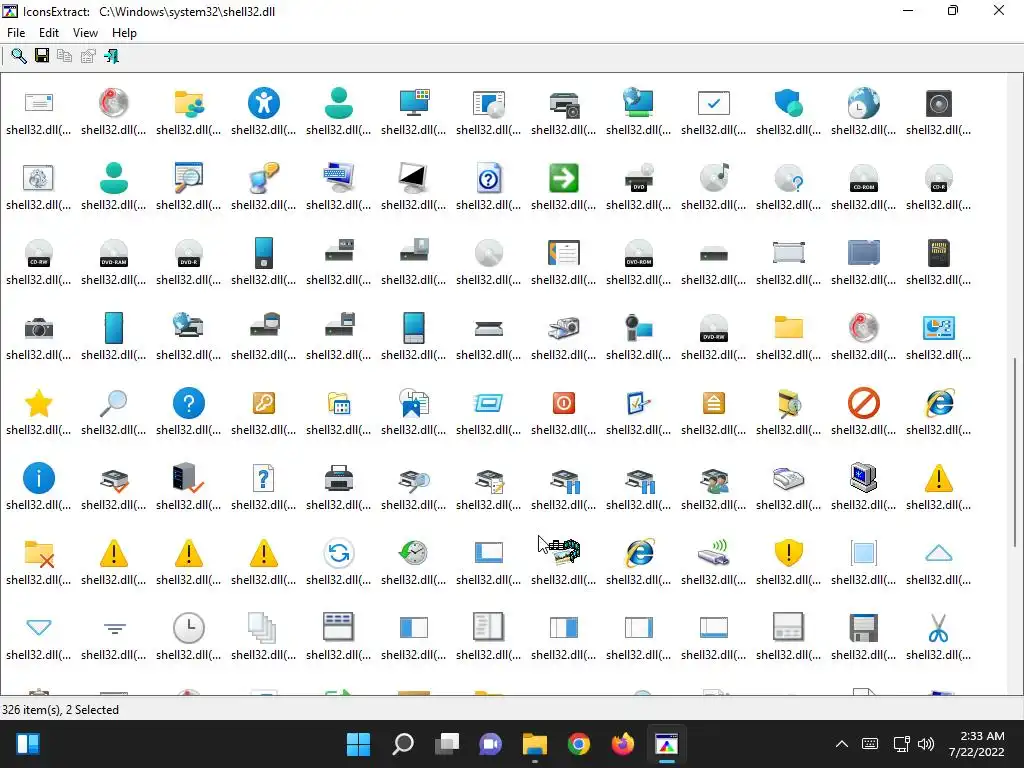The height and width of the screenshot is (768, 1024).
Task: Select the stacked pages copy icon
Action: [264, 628]
